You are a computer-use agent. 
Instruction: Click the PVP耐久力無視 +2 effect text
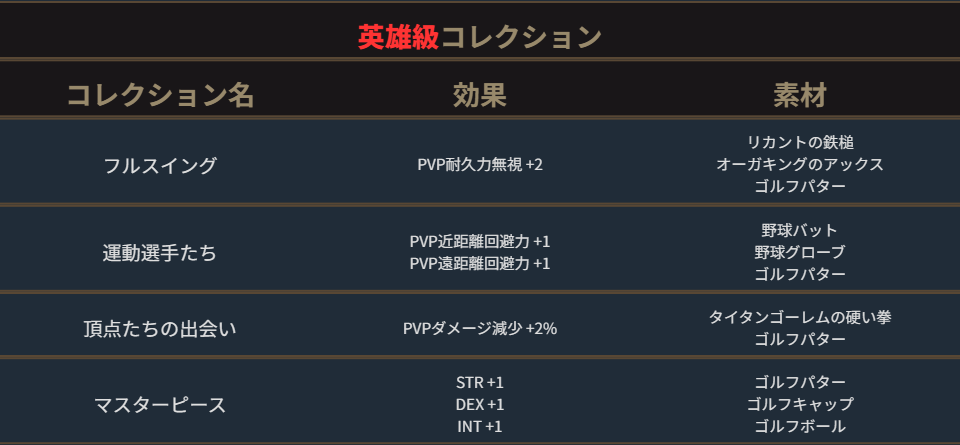pyautogui.click(x=480, y=165)
